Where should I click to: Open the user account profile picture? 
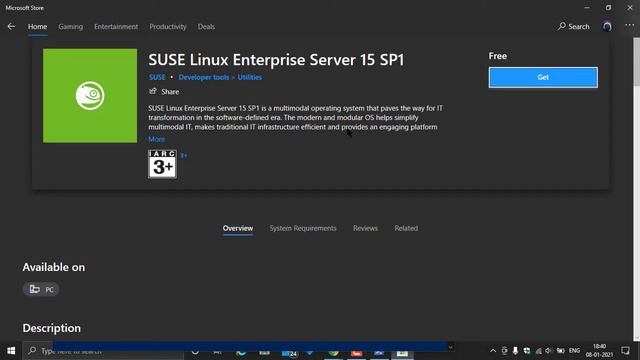(x=607, y=27)
